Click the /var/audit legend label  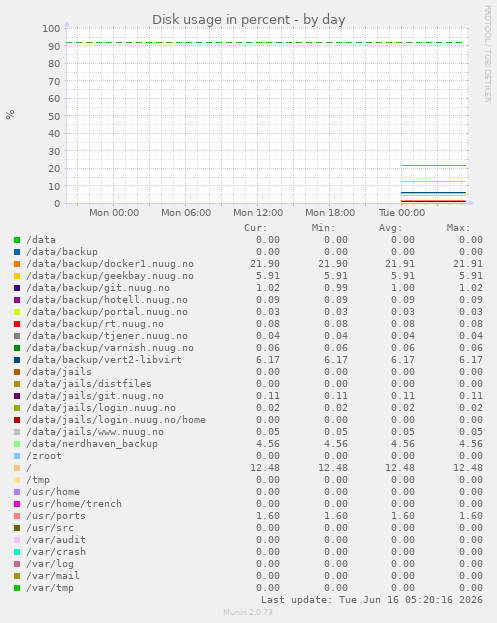(x=56, y=540)
